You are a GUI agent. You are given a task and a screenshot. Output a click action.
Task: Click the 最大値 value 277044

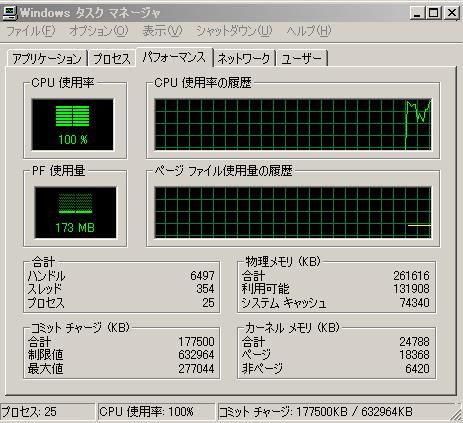point(196,369)
